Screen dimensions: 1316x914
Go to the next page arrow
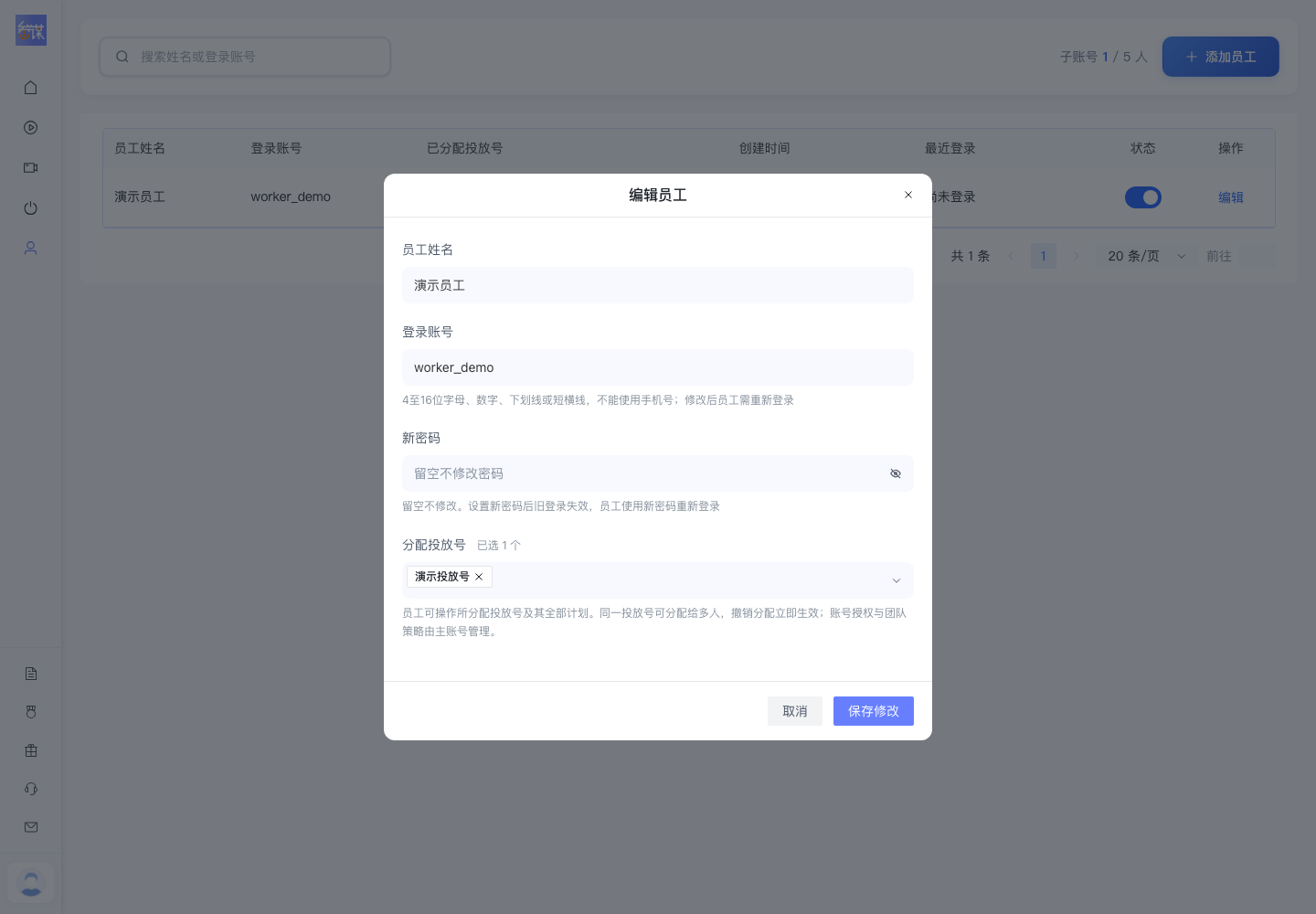(x=1077, y=256)
